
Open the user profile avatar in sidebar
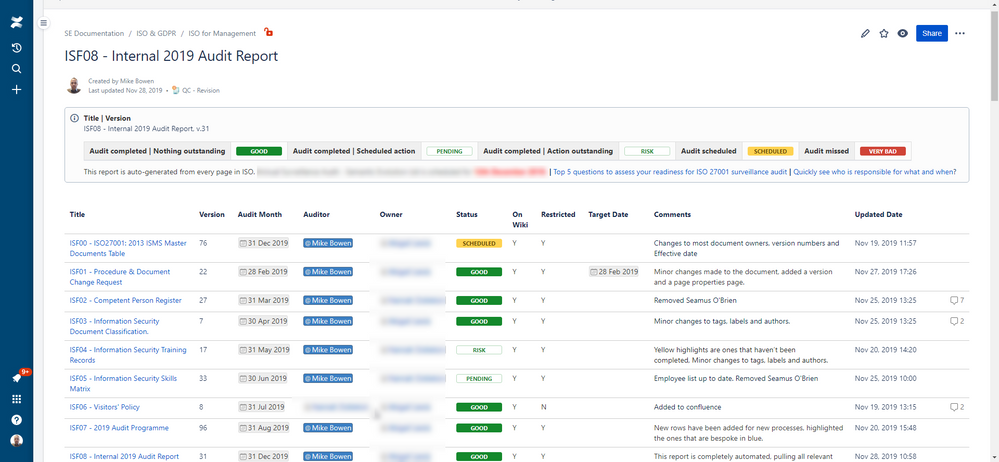[17, 441]
